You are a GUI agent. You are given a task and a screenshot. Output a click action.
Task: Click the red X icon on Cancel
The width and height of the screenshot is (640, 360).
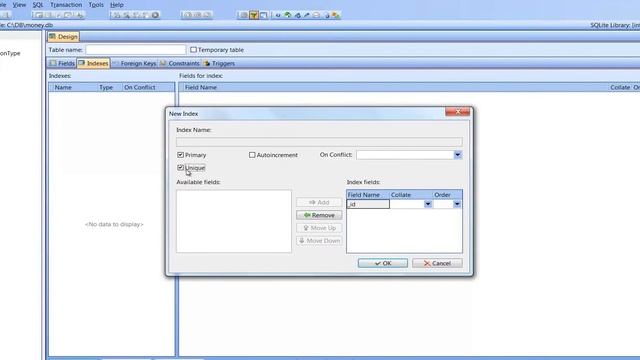[x=427, y=263]
